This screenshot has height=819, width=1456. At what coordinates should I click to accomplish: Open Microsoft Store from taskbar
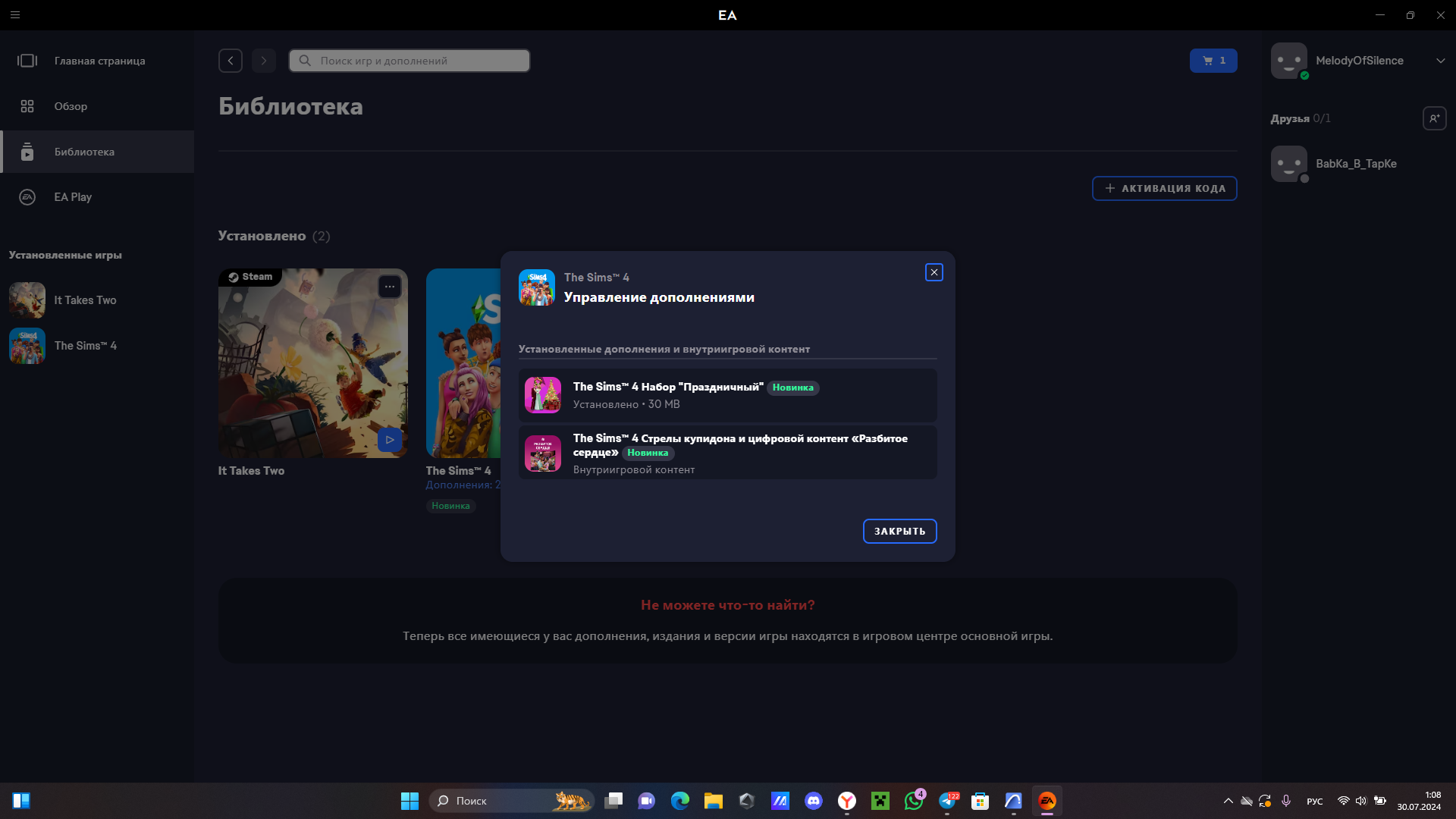pyautogui.click(x=981, y=801)
